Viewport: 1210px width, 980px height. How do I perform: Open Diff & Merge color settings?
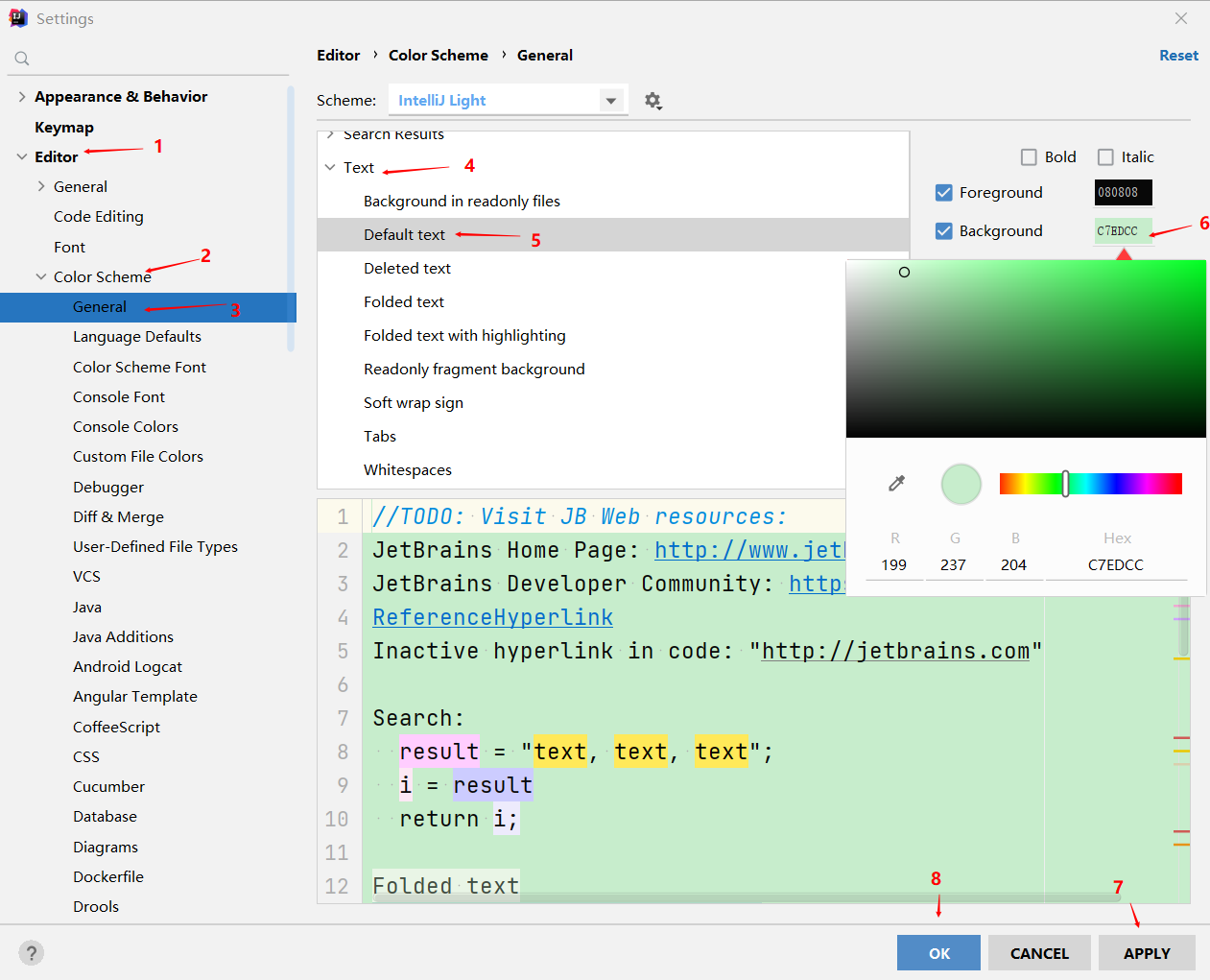click(118, 517)
